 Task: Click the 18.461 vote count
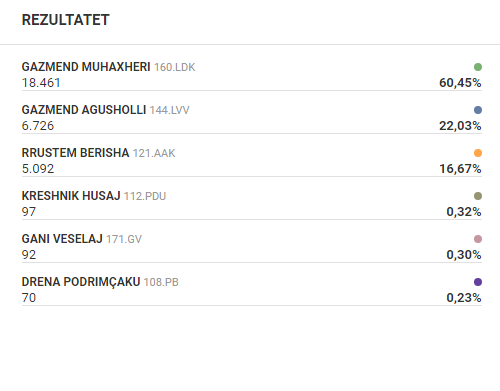(41, 83)
